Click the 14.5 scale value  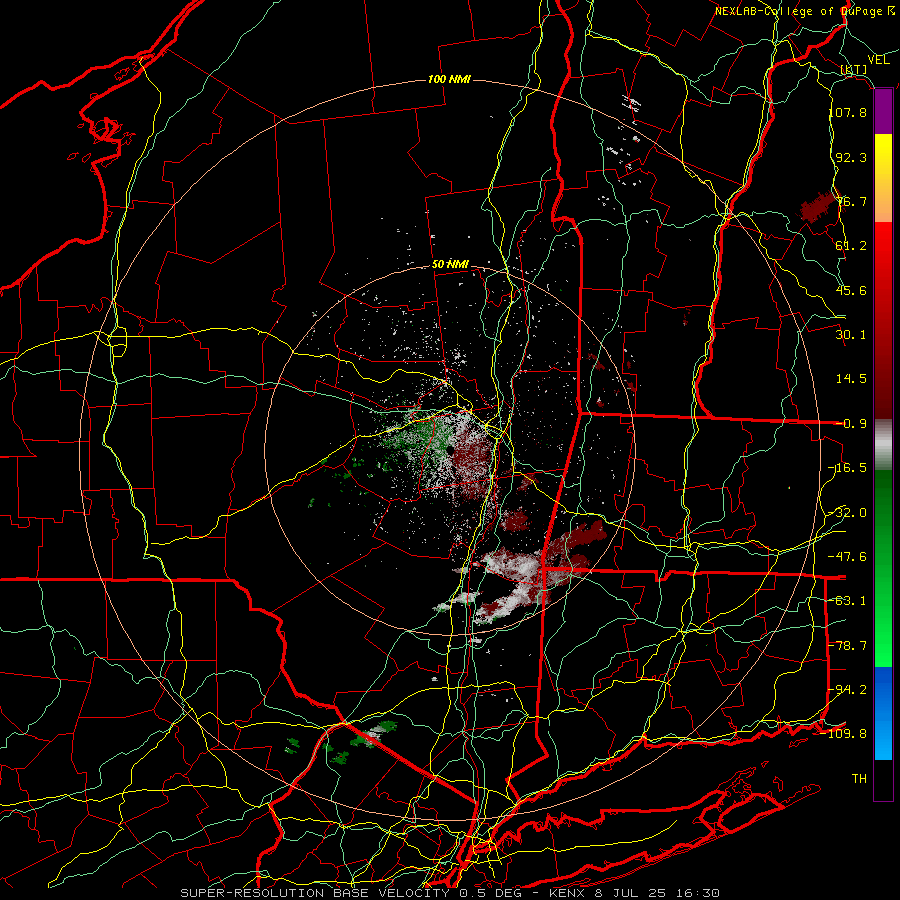click(x=851, y=379)
